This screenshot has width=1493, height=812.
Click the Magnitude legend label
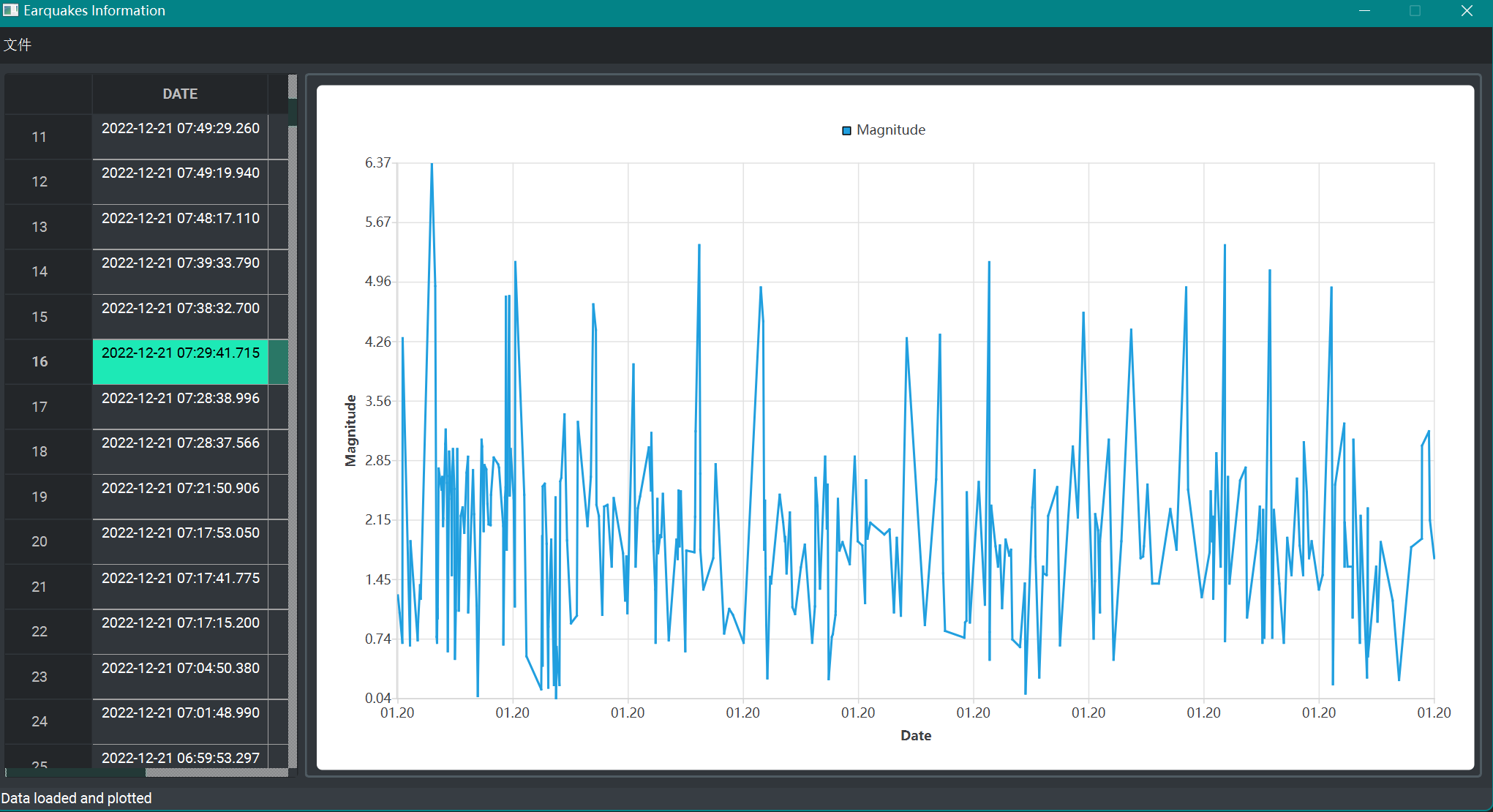[890, 130]
